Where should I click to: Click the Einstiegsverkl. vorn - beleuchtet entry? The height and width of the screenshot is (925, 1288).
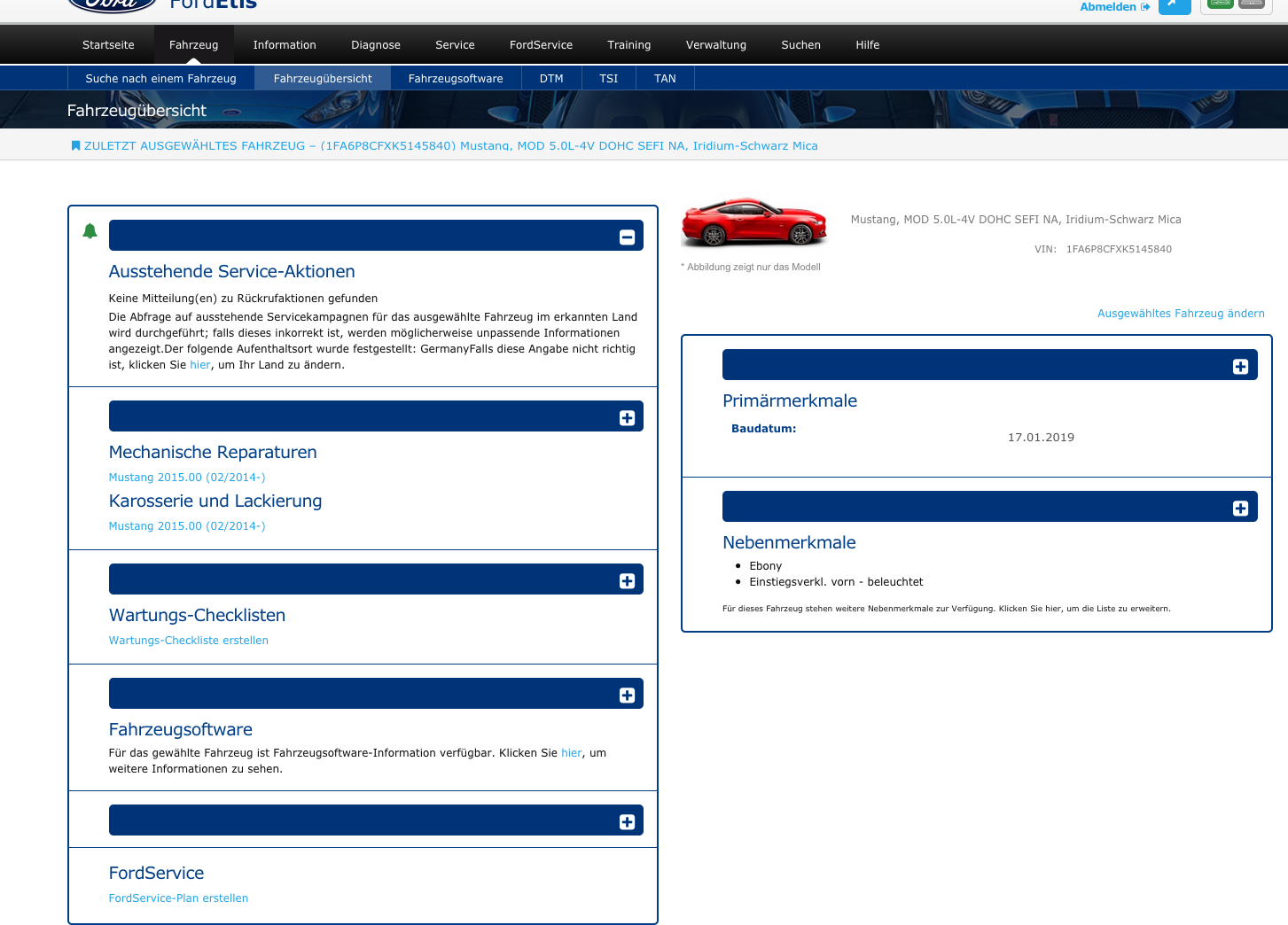(x=836, y=582)
